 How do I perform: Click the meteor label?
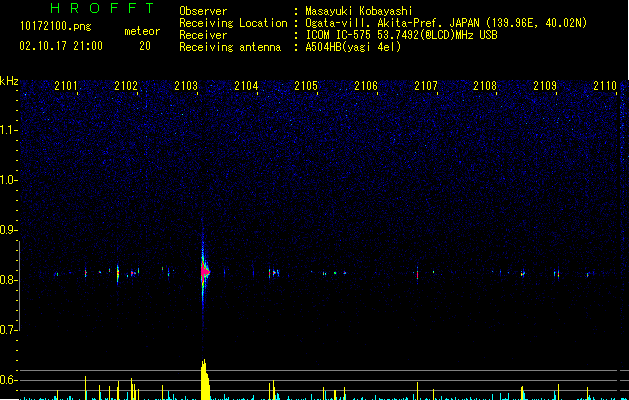142,31
